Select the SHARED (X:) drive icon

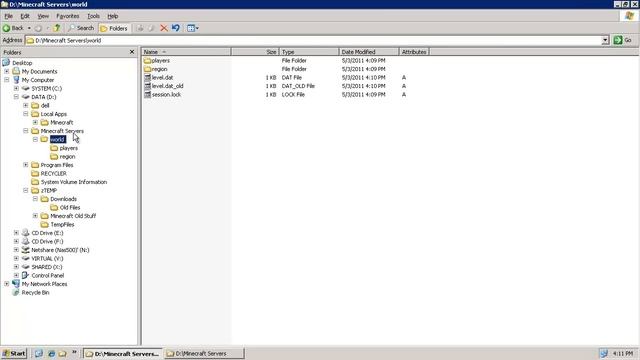[x=25, y=267]
